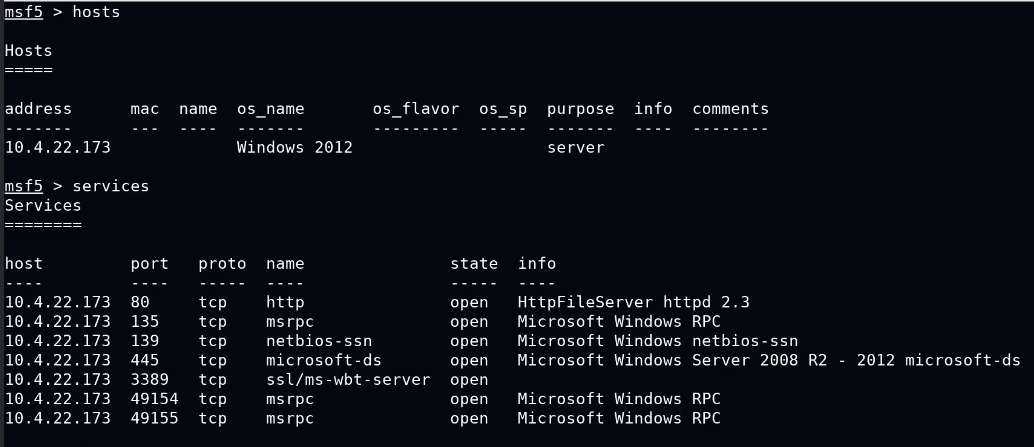Click the 'http' service name on port 80
This screenshot has height=447, width=1034.
[x=285, y=302]
